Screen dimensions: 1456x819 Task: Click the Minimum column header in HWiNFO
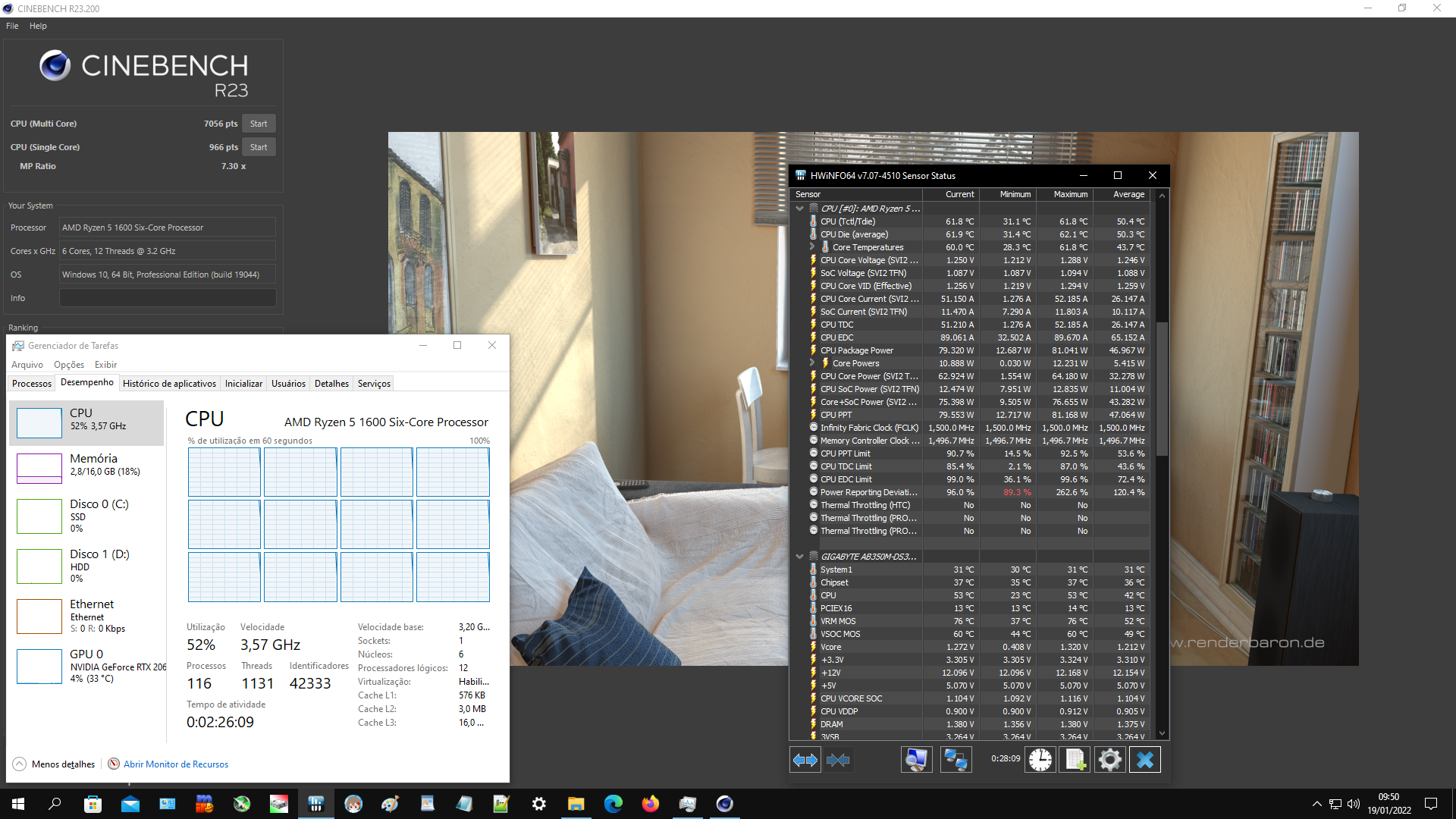point(1009,195)
